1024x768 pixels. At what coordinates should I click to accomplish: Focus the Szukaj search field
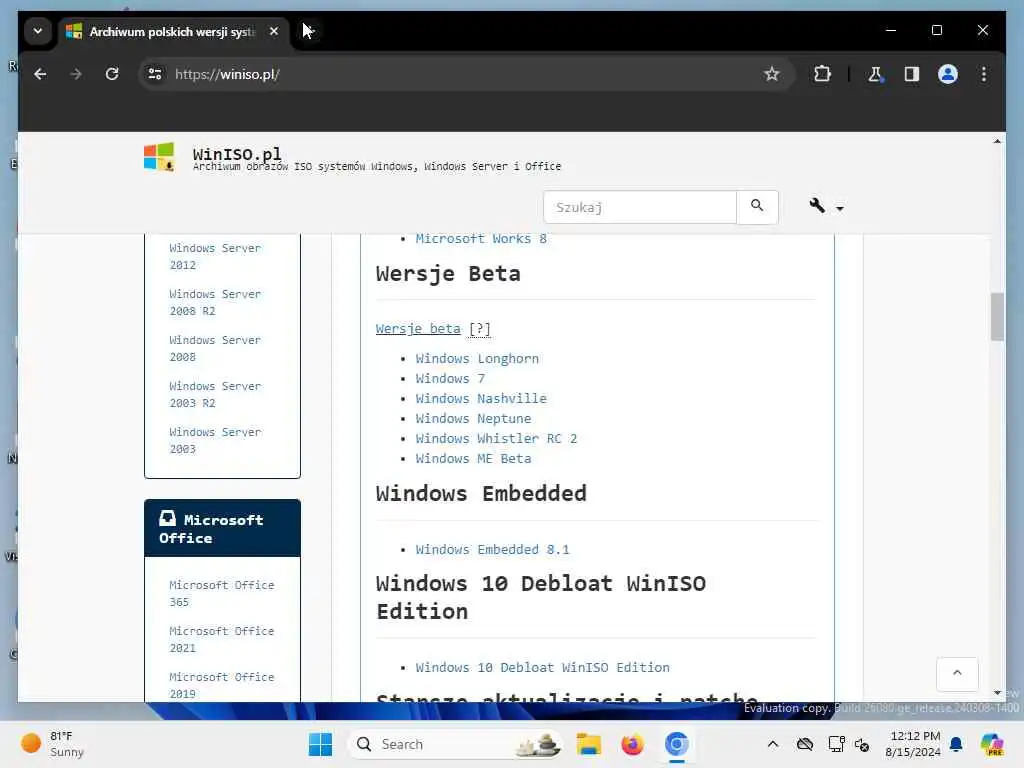639,207
